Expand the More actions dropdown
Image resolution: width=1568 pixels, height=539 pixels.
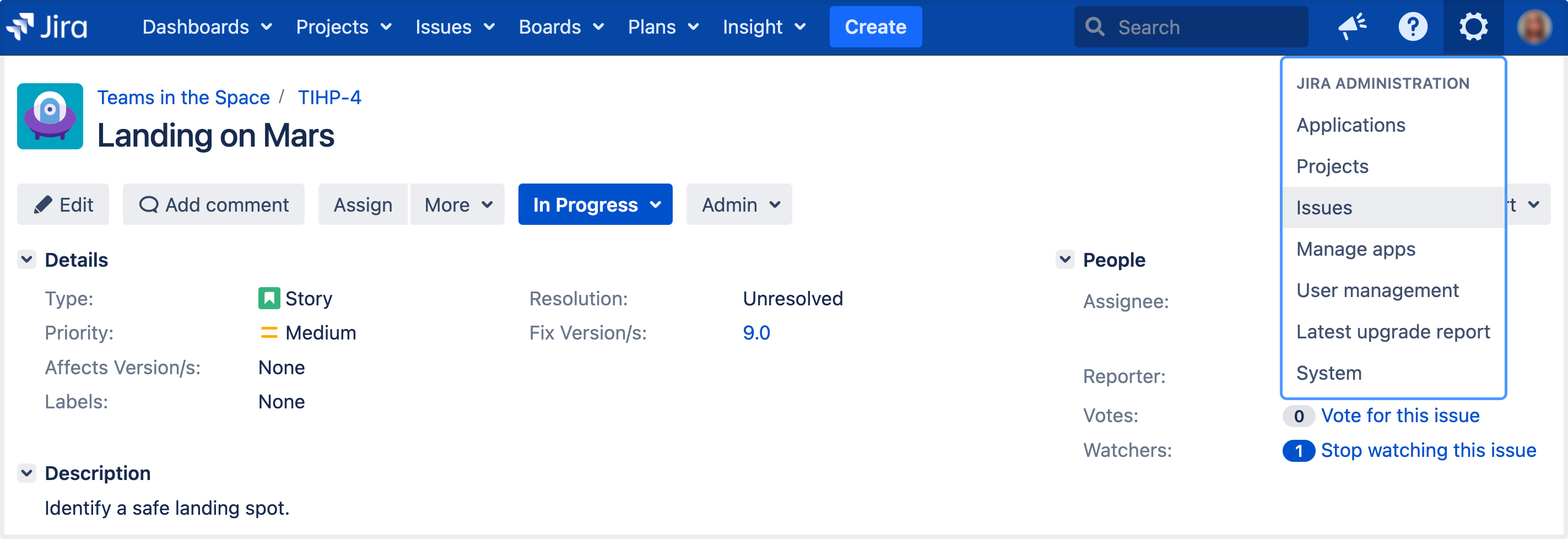pos(457,204)
